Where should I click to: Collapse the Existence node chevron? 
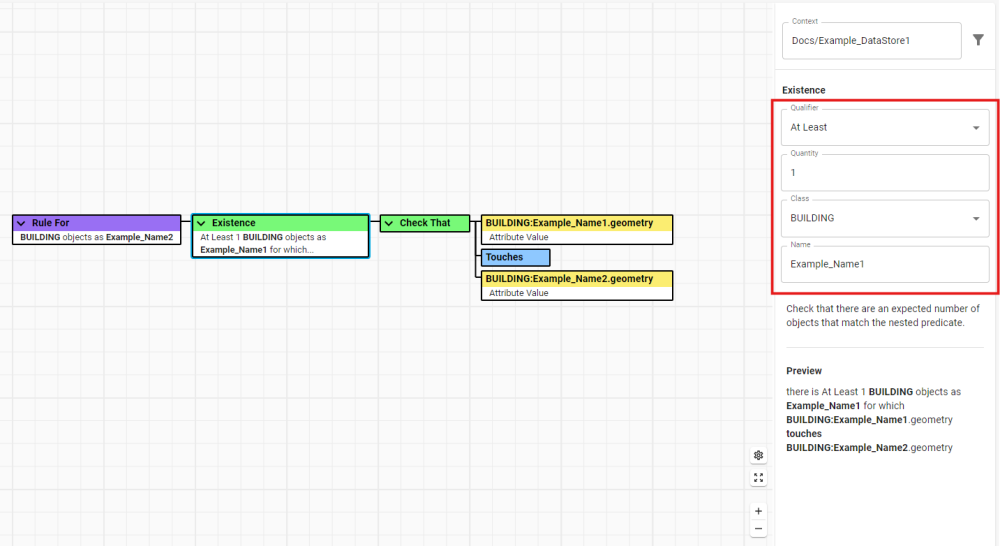(x=200, y=223)
